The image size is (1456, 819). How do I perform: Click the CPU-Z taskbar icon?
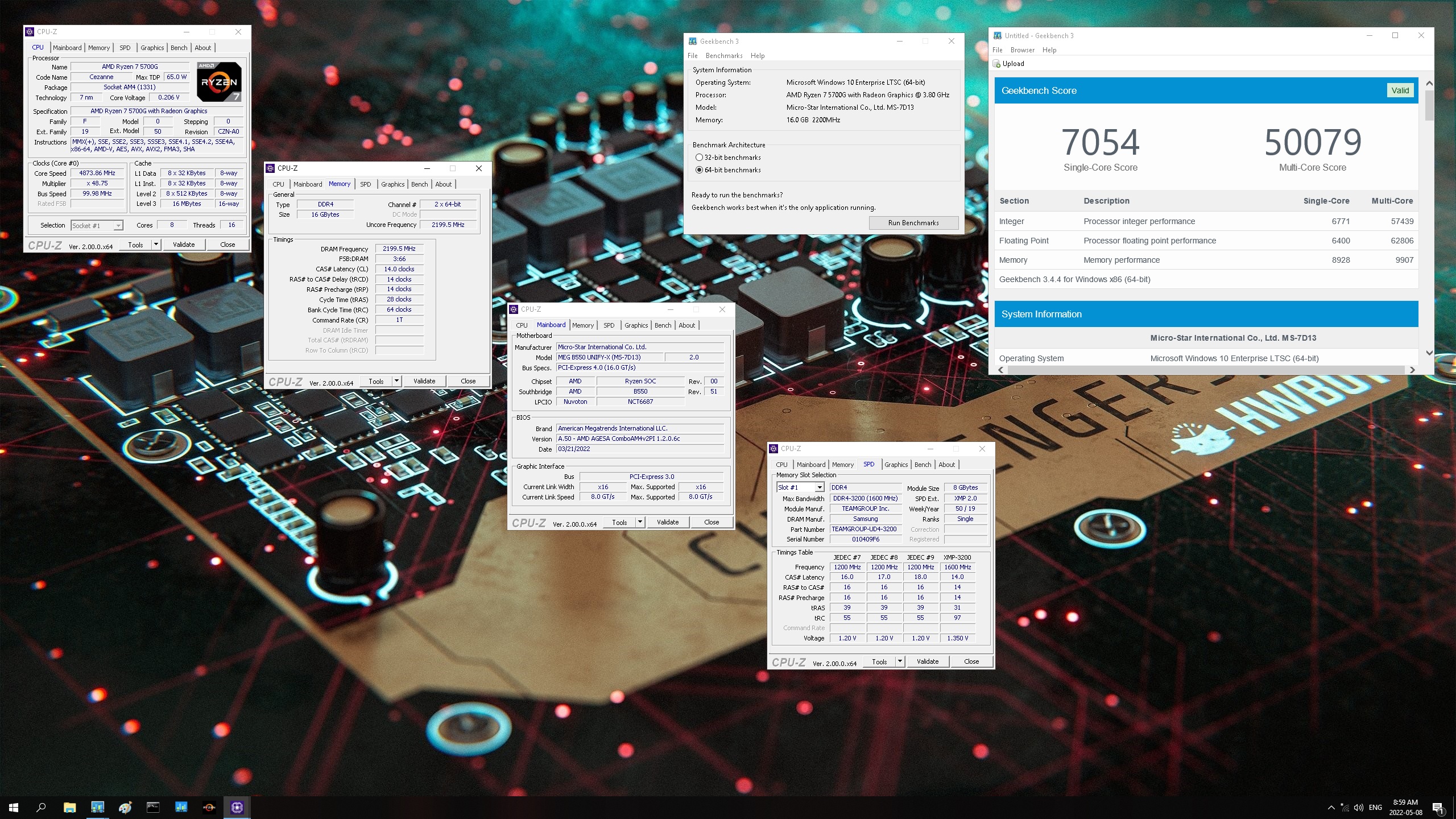point(237,807)
